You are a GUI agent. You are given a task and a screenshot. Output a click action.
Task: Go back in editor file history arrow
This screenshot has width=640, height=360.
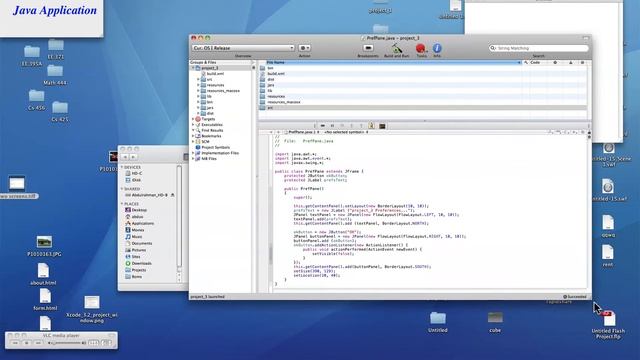tap(271, 132)
